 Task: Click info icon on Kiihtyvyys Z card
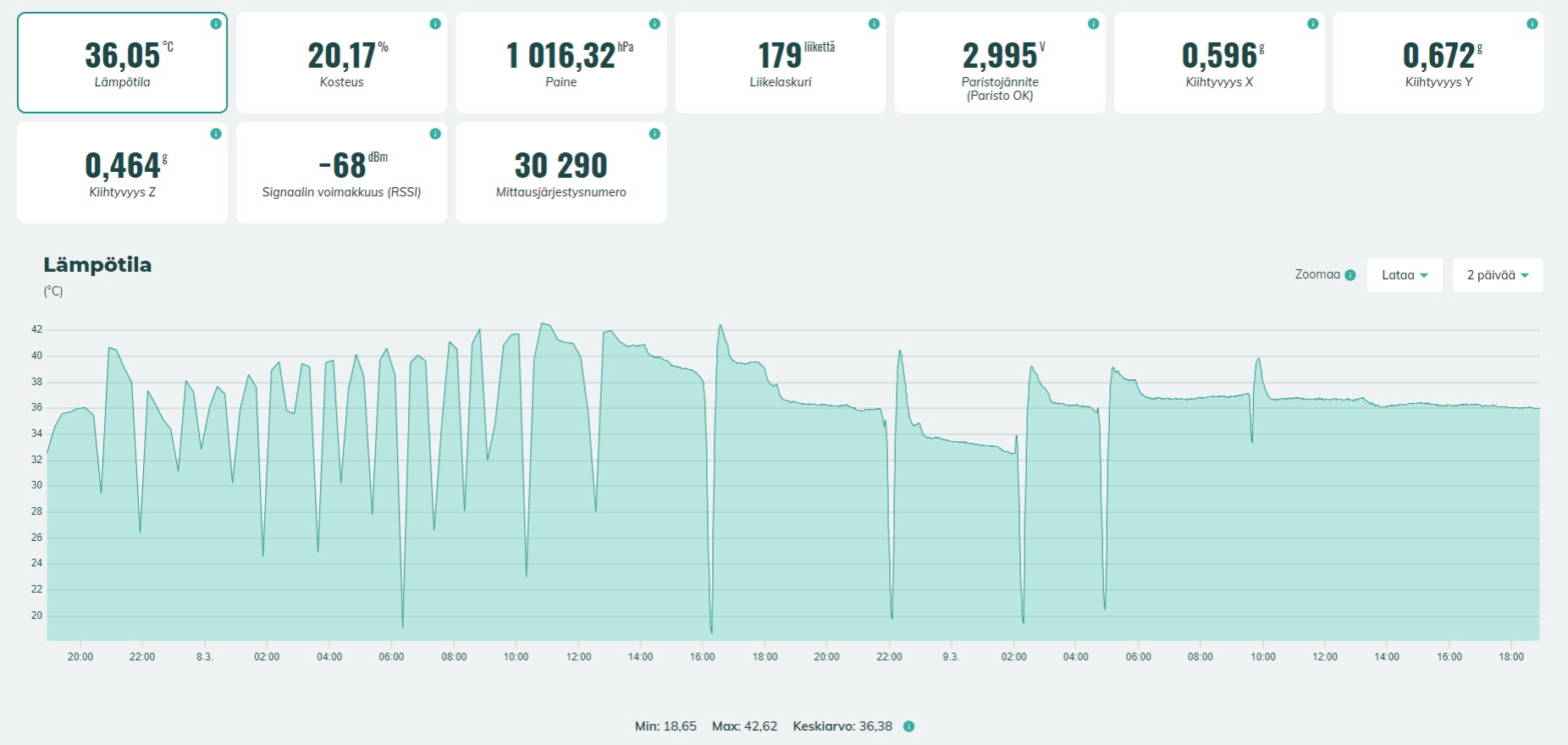click(216, 134)
